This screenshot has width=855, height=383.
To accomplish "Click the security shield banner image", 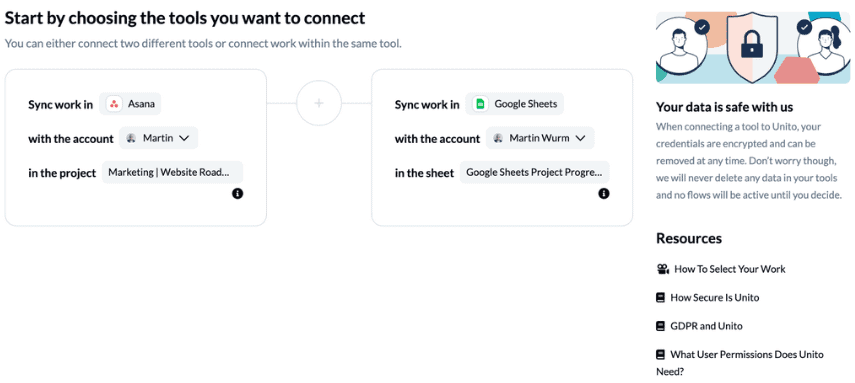I will tap(752, 47).
